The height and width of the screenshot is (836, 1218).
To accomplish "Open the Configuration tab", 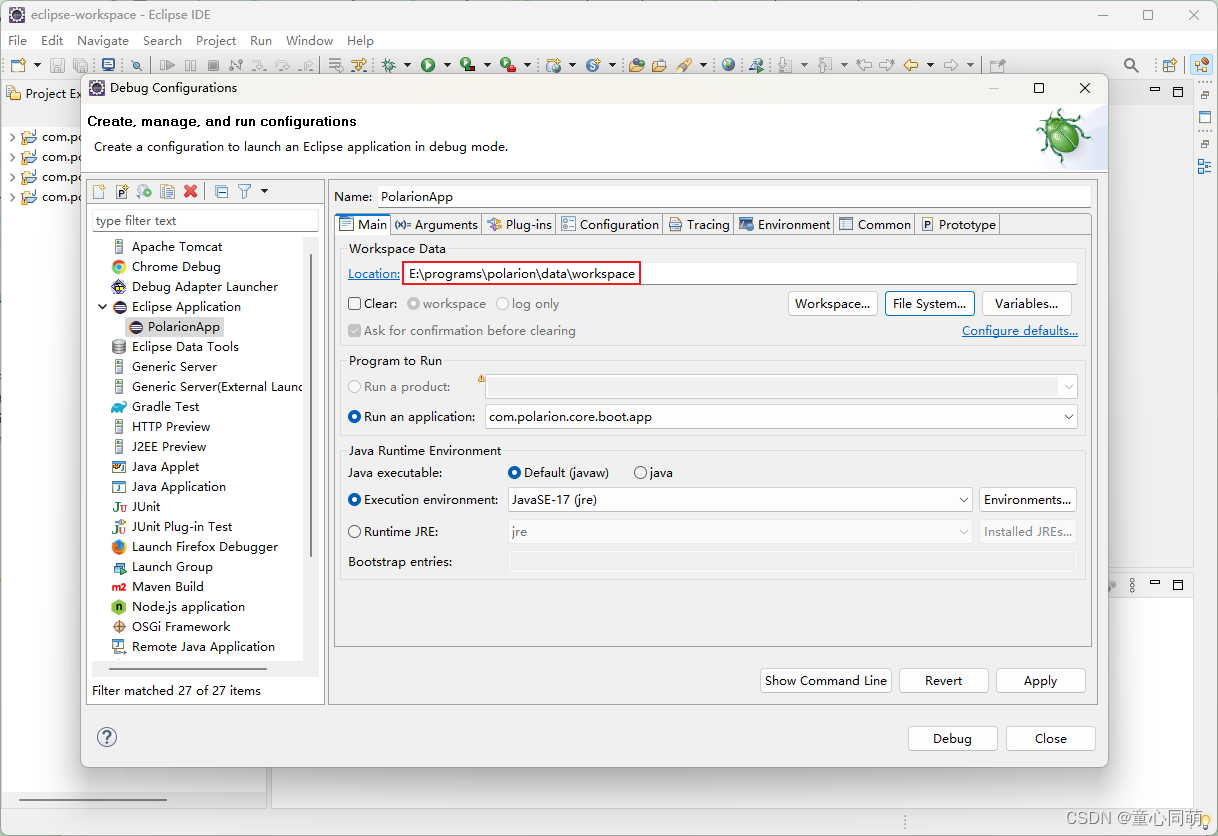I will click(610, 225).
